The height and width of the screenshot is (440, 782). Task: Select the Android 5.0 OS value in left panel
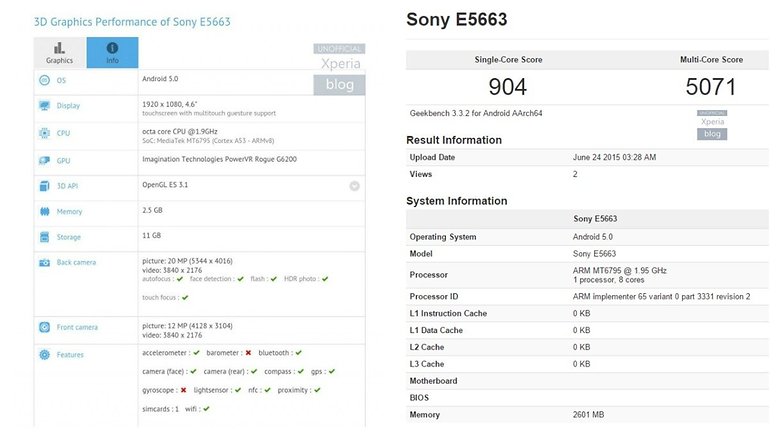coord(160,79)
